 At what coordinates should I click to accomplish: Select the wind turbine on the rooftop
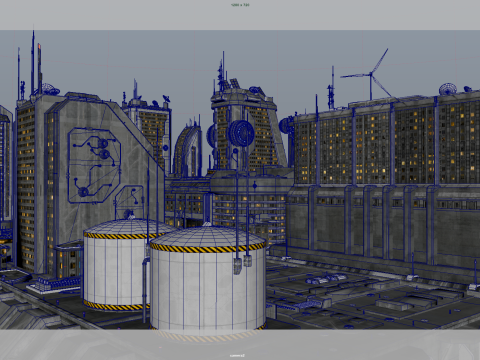(x=370, y=75)
